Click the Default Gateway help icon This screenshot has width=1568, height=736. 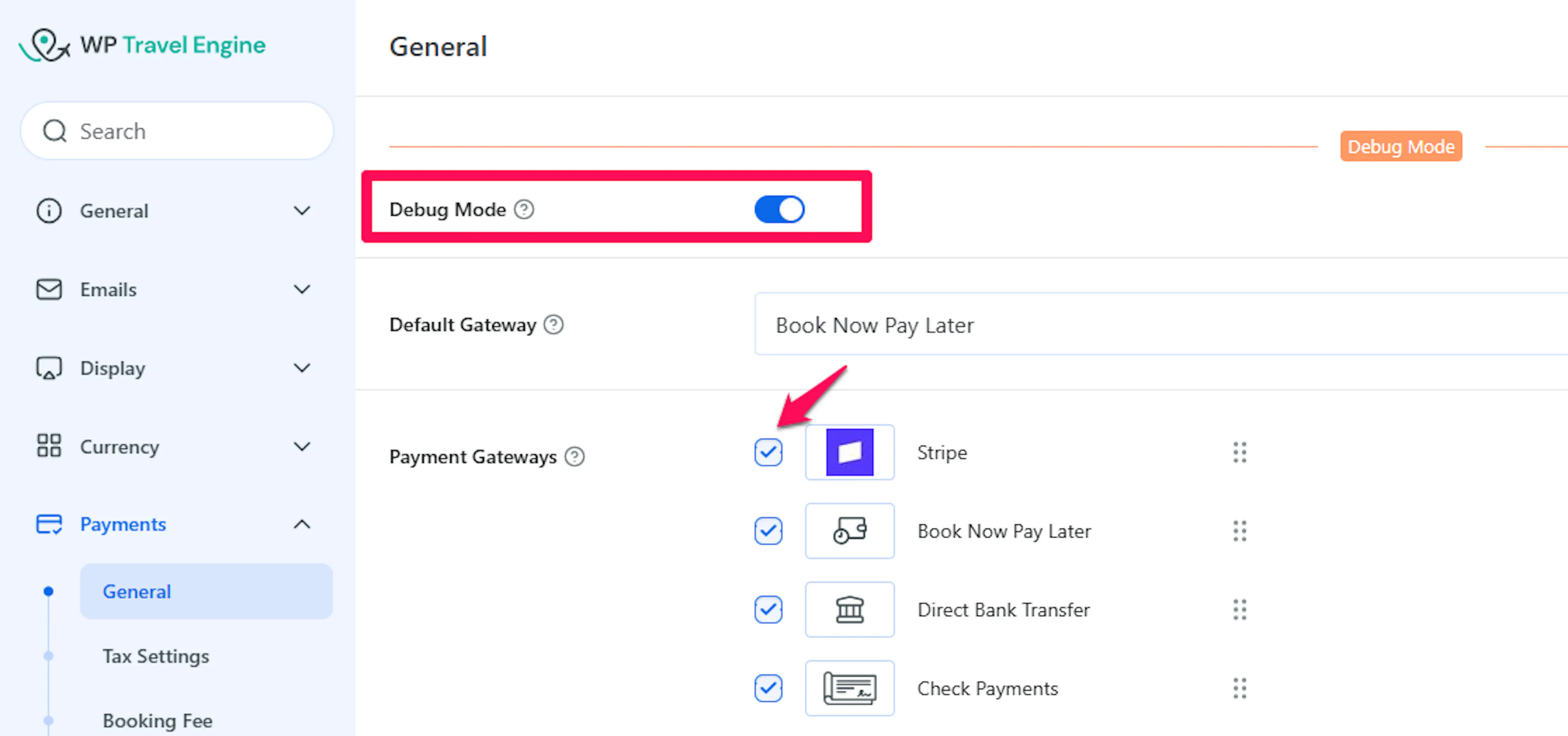click(x=553, y=325)
